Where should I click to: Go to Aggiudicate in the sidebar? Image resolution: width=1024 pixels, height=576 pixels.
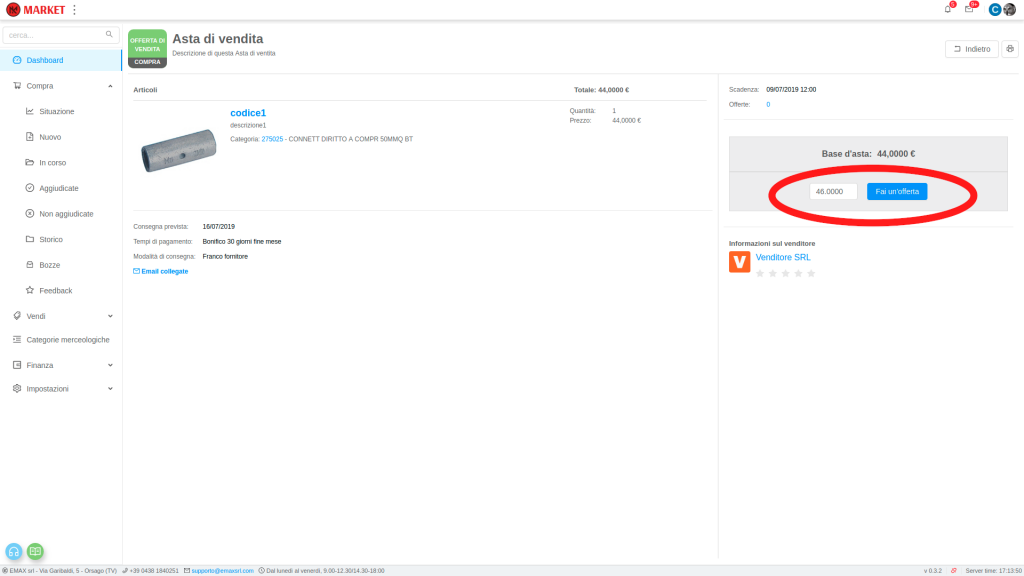point(59,188)
